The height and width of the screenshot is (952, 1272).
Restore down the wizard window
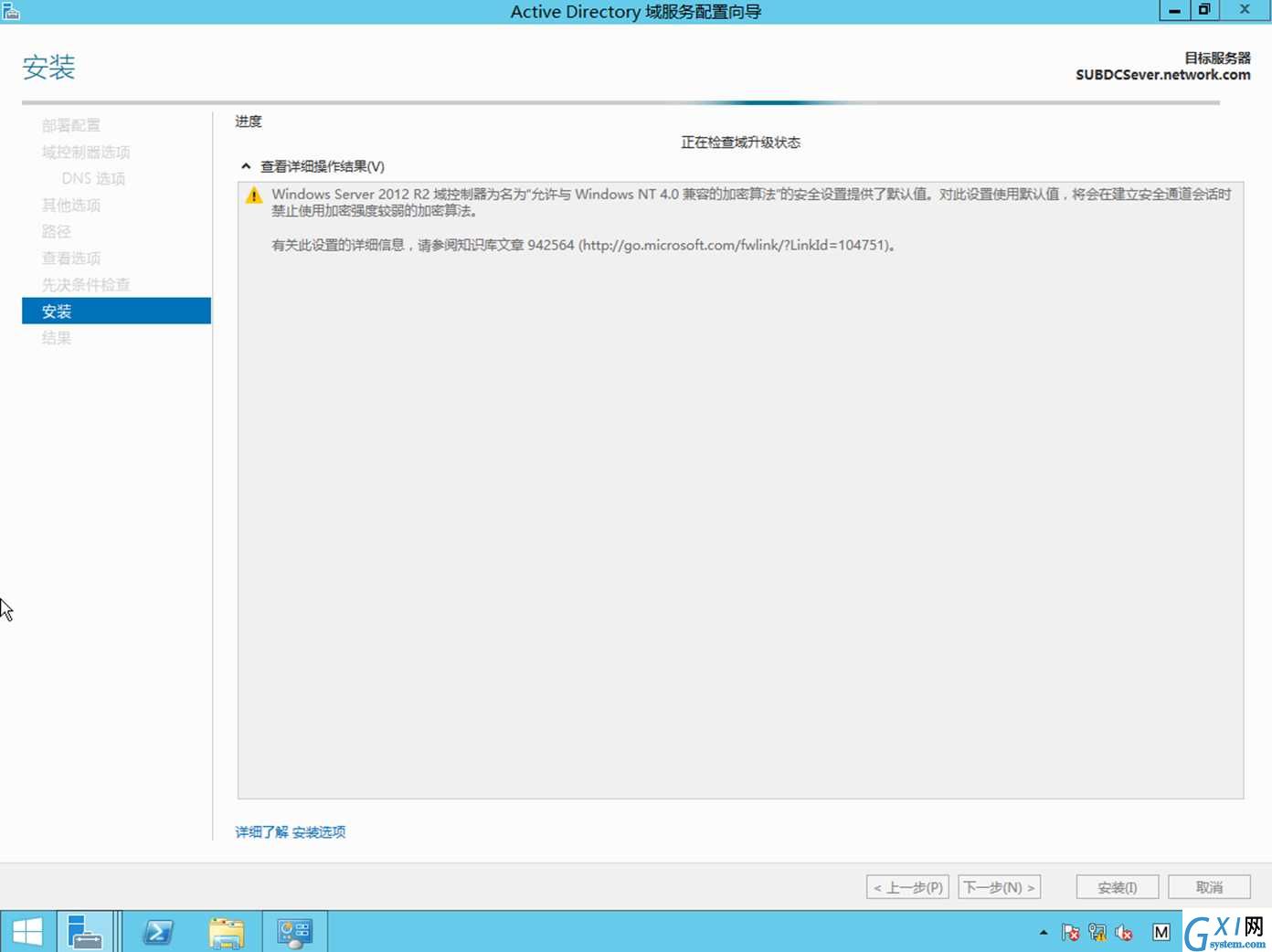coord(1204,10)
